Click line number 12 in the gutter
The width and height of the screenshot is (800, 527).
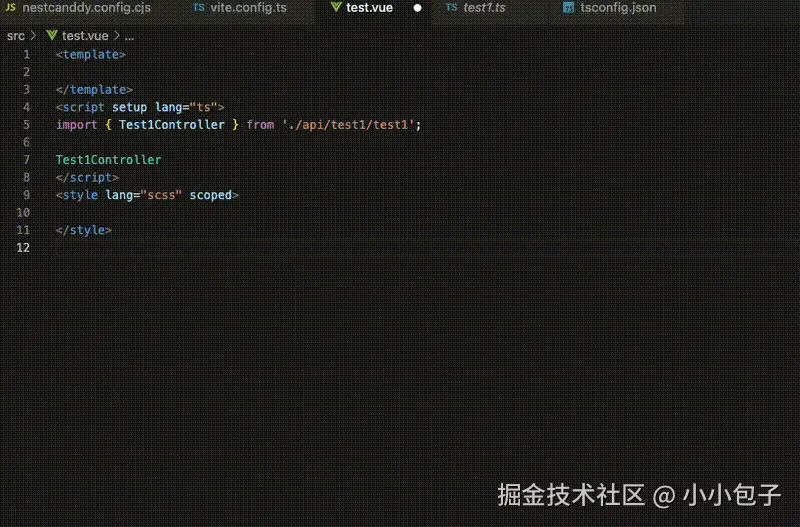point(23,248)
